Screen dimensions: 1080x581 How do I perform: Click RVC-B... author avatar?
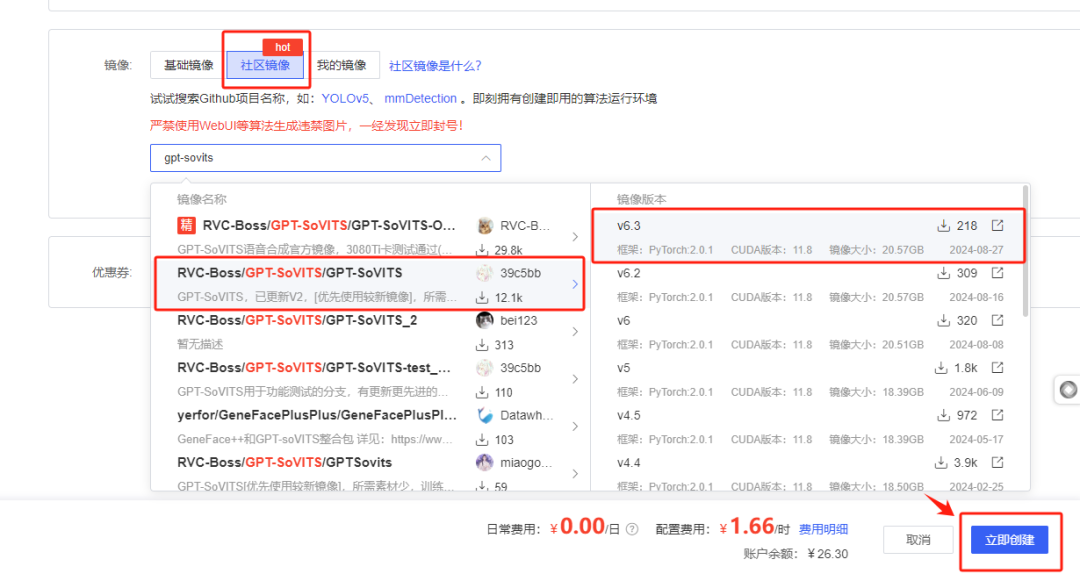[x=485, y=226]
